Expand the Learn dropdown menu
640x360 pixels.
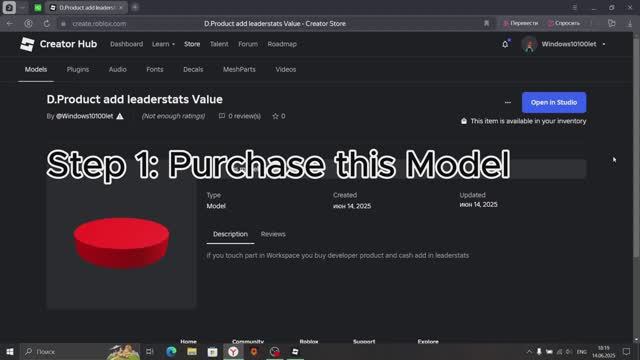[x=163, y=44]
